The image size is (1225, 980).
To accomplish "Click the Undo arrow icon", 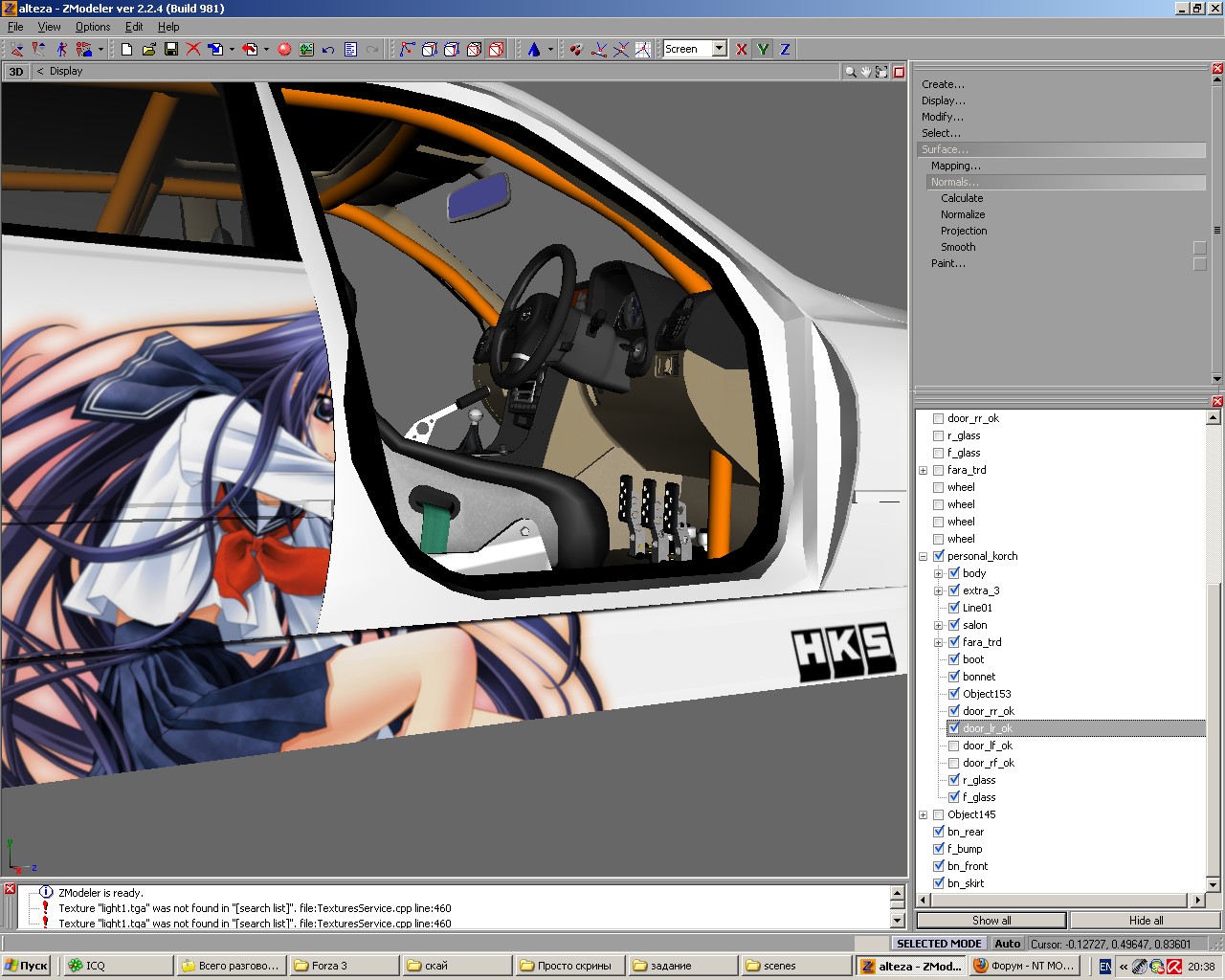I will (x=328, y=49).
